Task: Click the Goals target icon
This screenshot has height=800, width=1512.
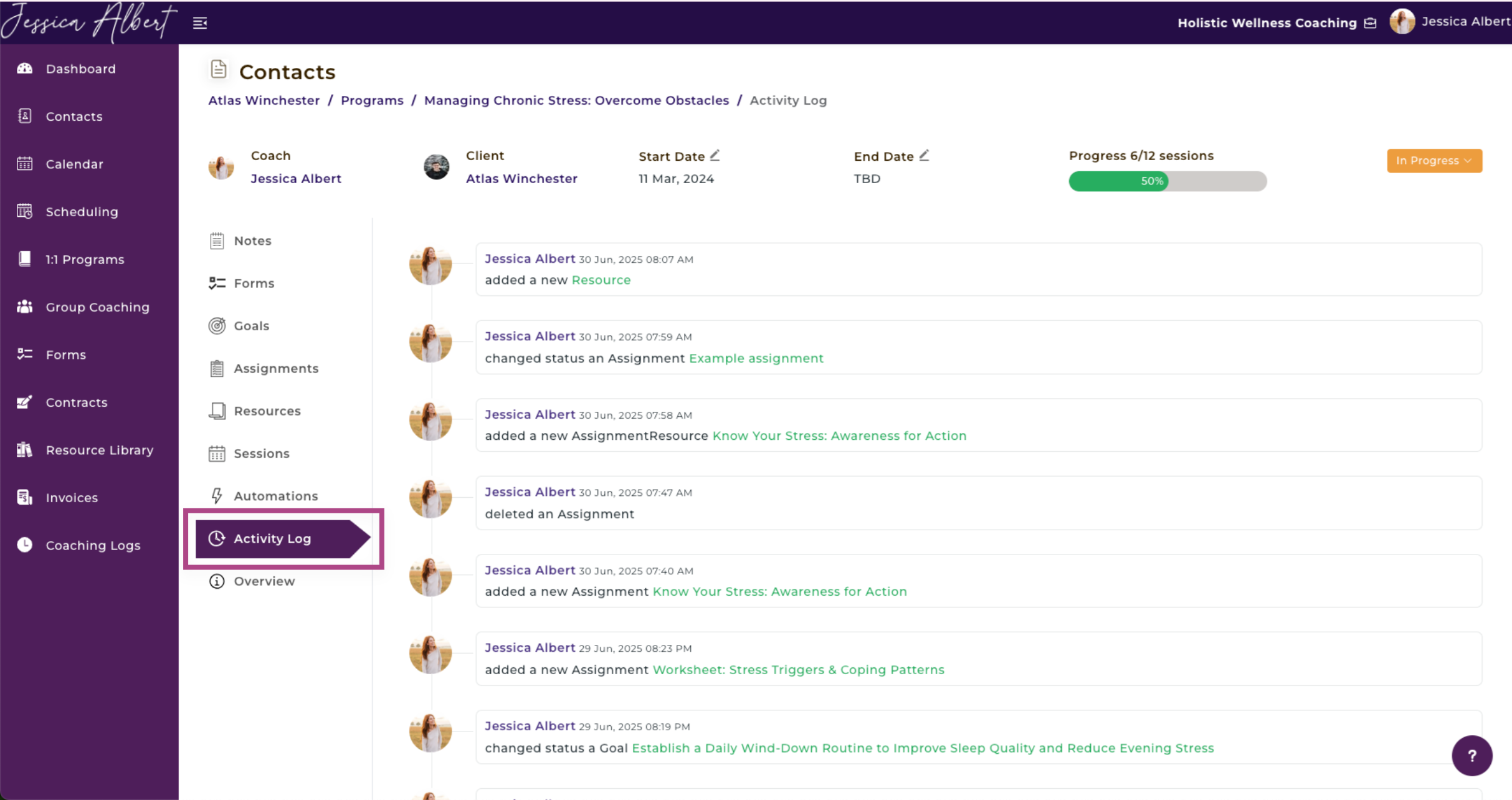Action: pos(217,326)
